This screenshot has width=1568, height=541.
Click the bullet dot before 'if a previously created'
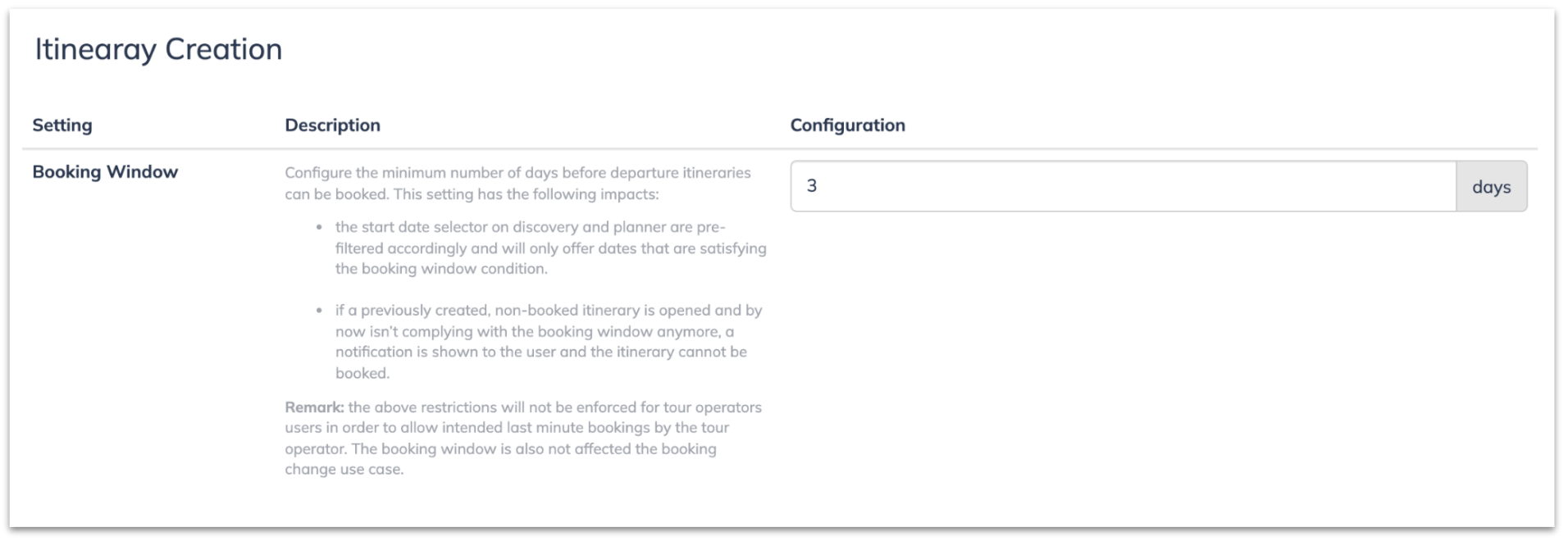(x=319, y=311)
